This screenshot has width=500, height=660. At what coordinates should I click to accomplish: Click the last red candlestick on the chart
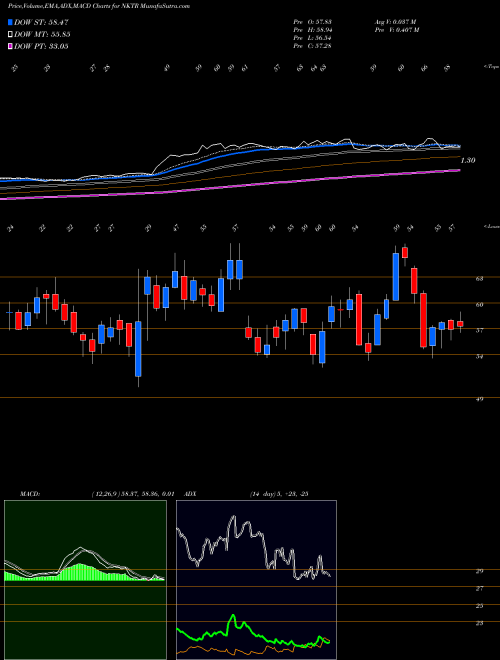460,324
